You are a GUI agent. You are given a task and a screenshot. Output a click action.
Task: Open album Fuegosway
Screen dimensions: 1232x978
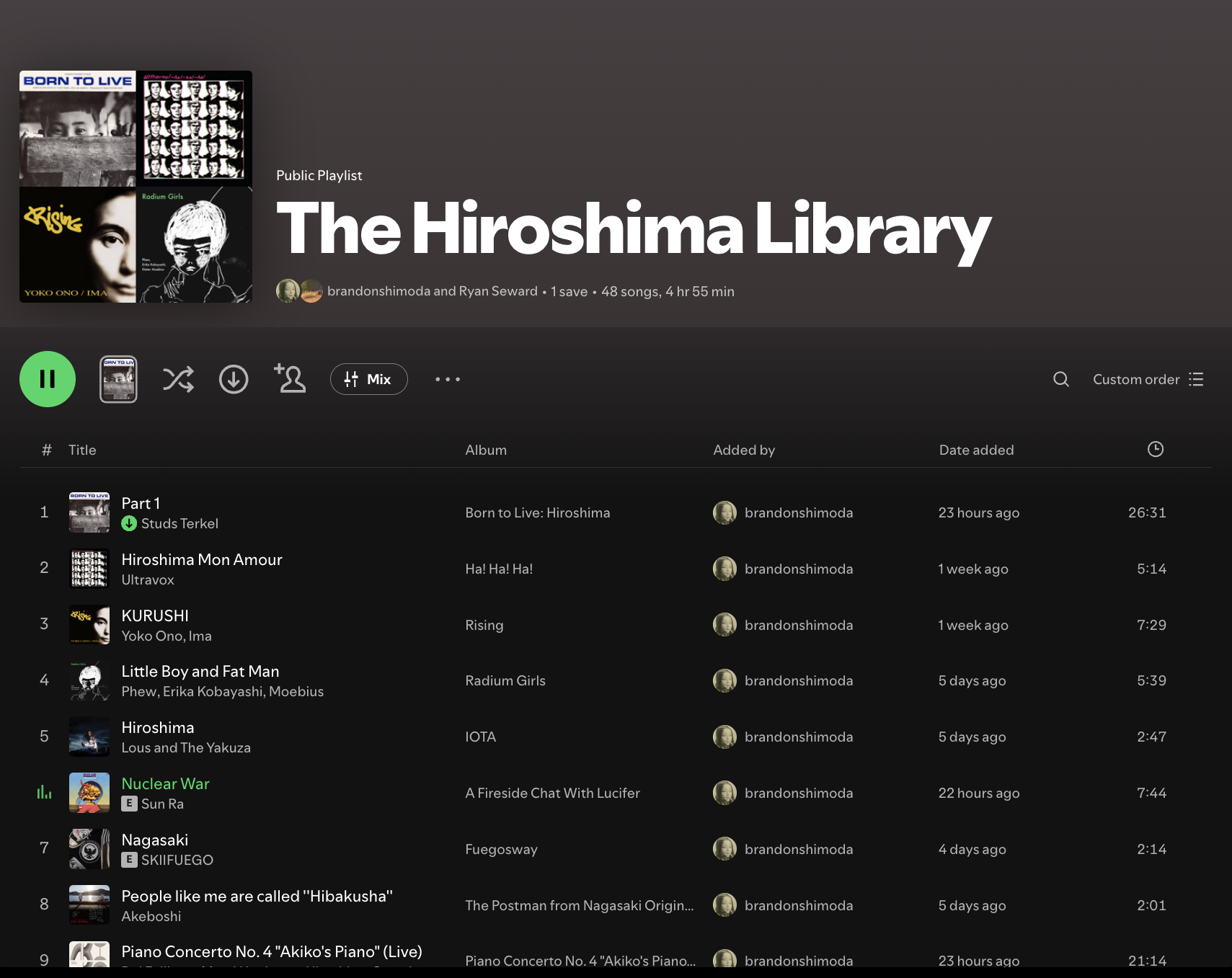pyautogui.click(x=502, y=849)
